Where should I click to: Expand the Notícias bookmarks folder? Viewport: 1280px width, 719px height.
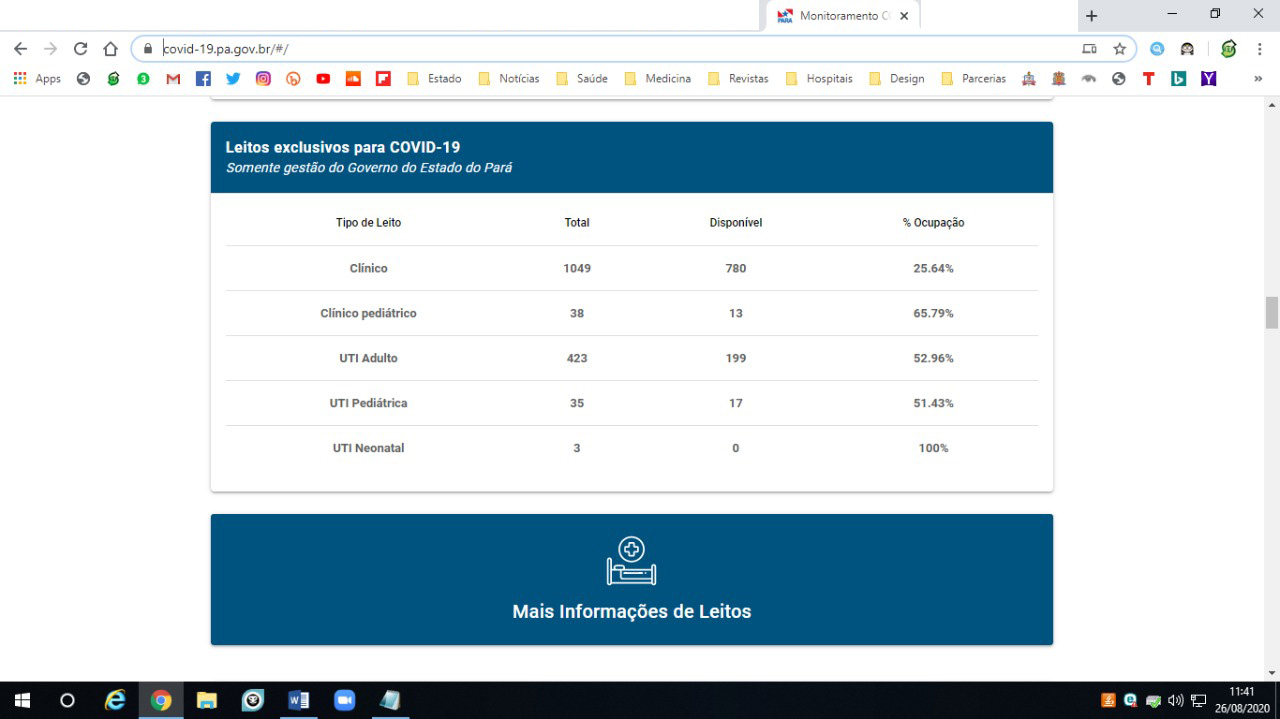[x=509, y=79]
